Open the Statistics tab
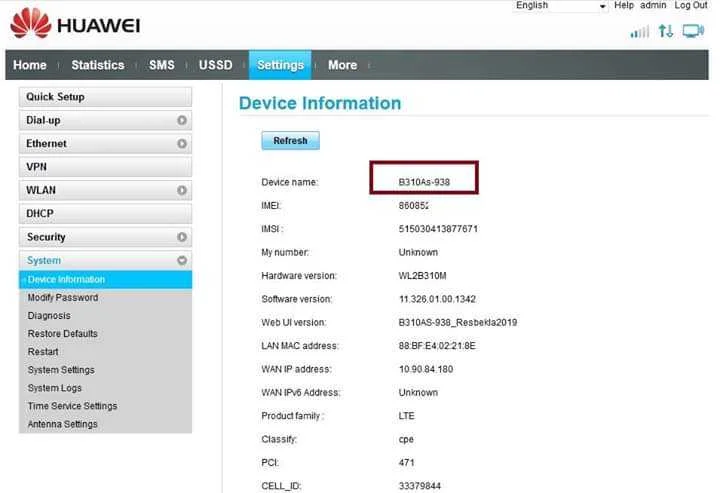The width and height of the screenshot is (720, 493). tap(98, 65)
